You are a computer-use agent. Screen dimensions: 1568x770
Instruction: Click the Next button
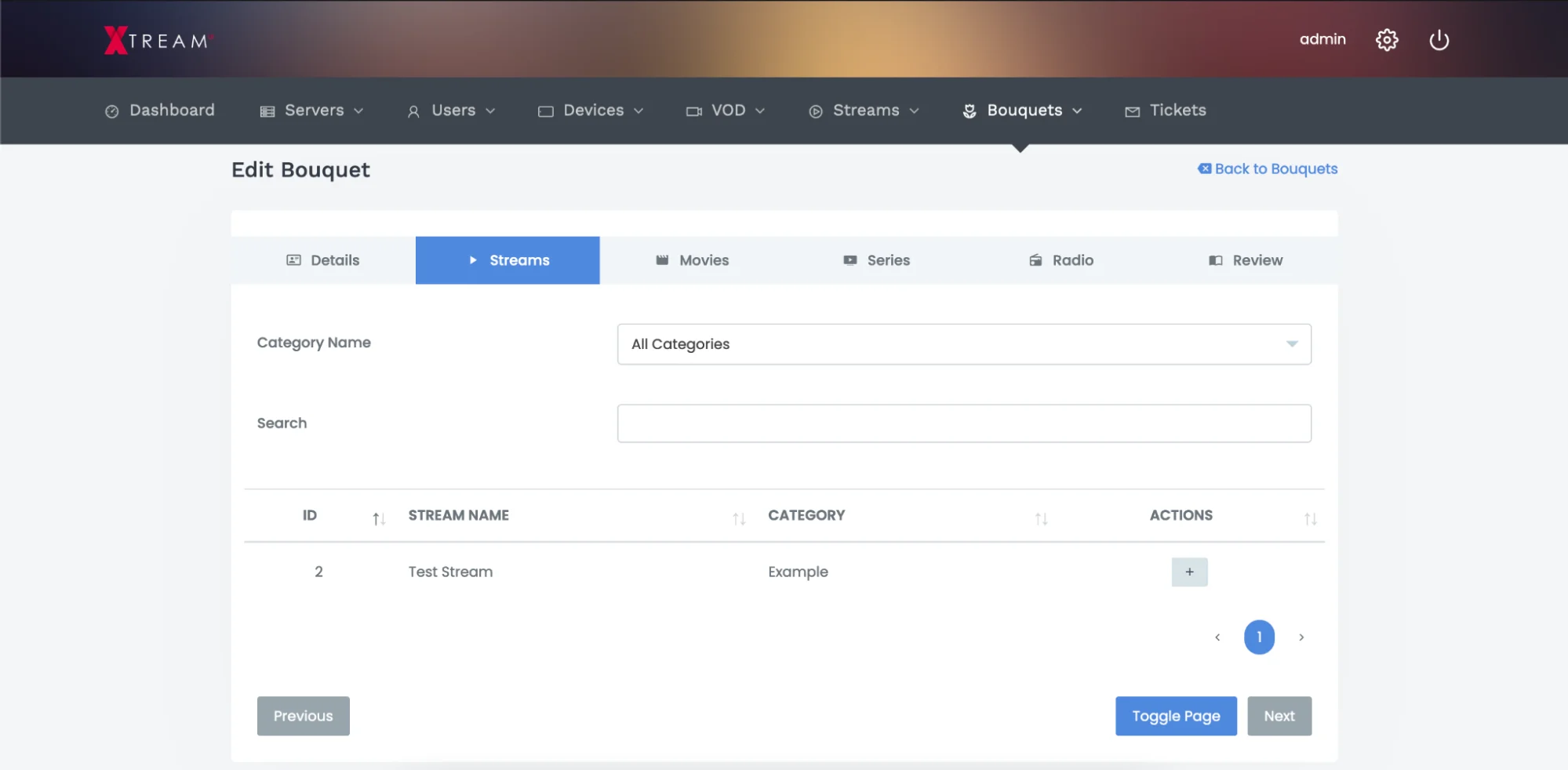[1279, 716]
